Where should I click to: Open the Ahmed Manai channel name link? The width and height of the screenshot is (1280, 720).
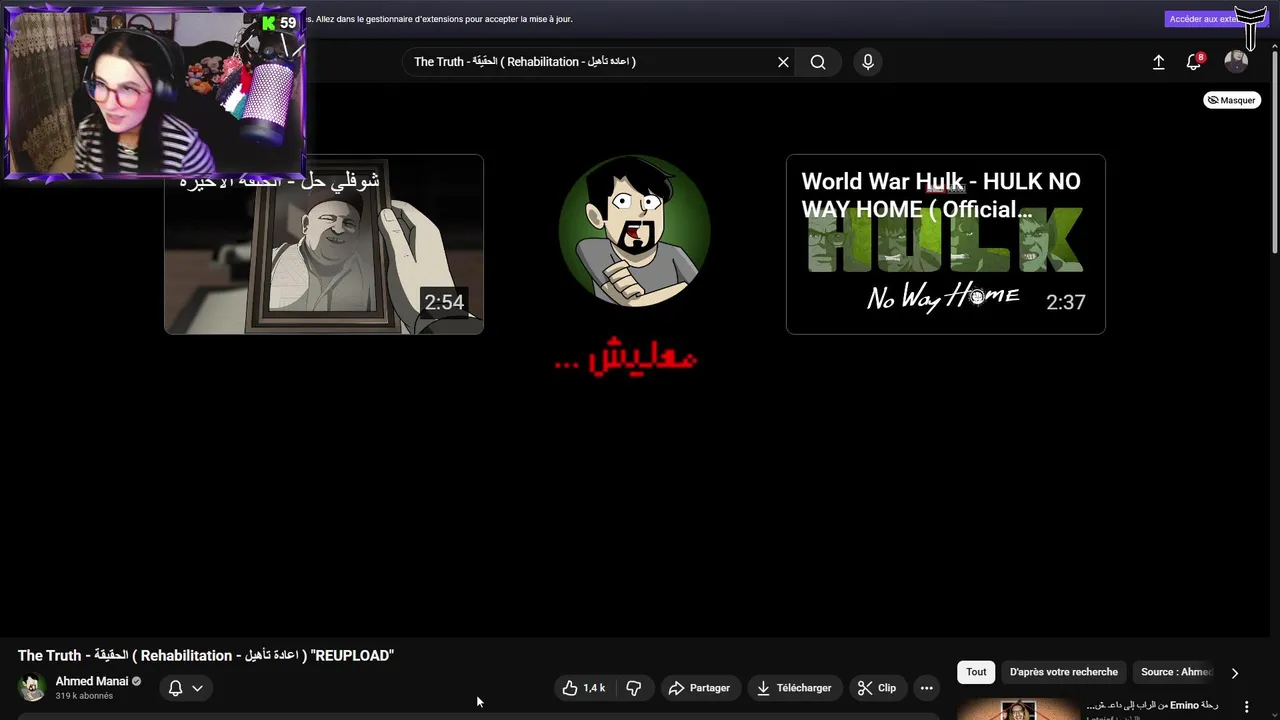(92, 681)
